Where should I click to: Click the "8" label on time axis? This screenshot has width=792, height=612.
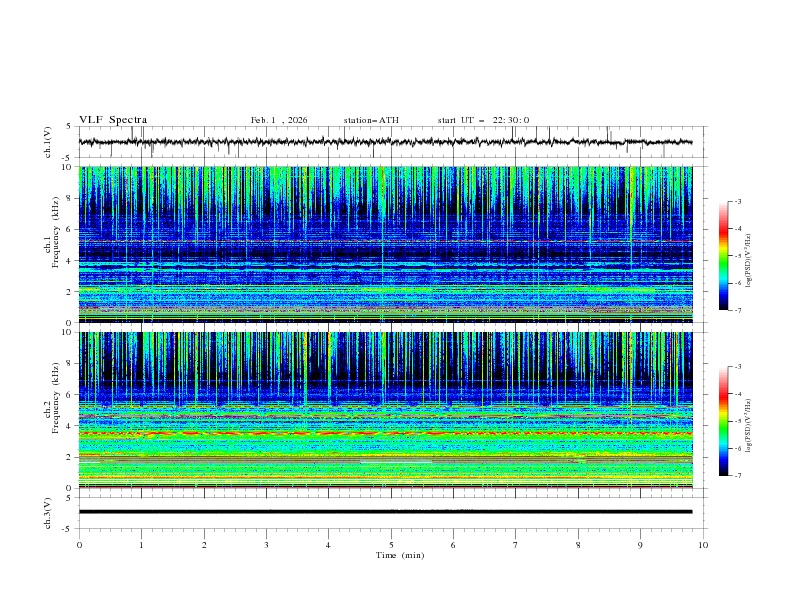pyautogui.click(x=578, y=545)
